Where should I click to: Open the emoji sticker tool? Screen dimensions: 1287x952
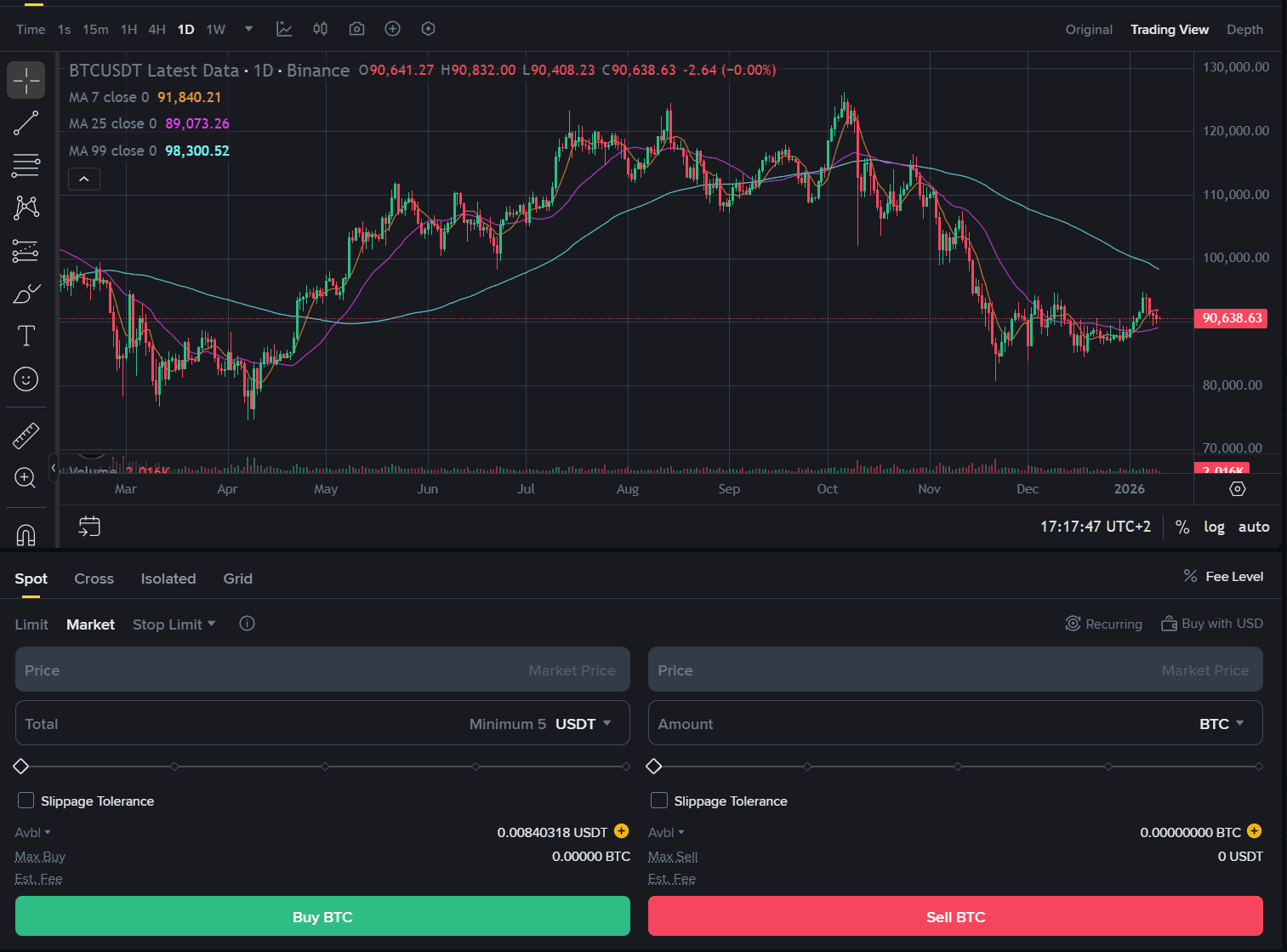click(x=26, y=379)
